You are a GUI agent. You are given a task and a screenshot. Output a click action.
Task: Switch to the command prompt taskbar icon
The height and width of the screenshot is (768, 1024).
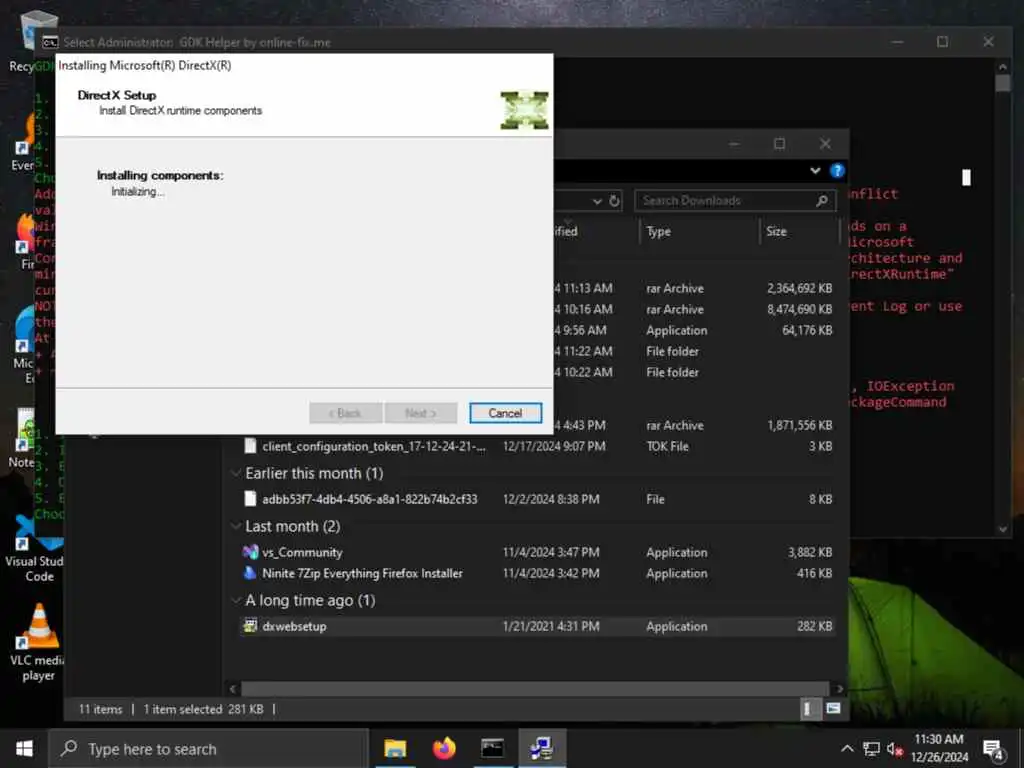point(492,748)
